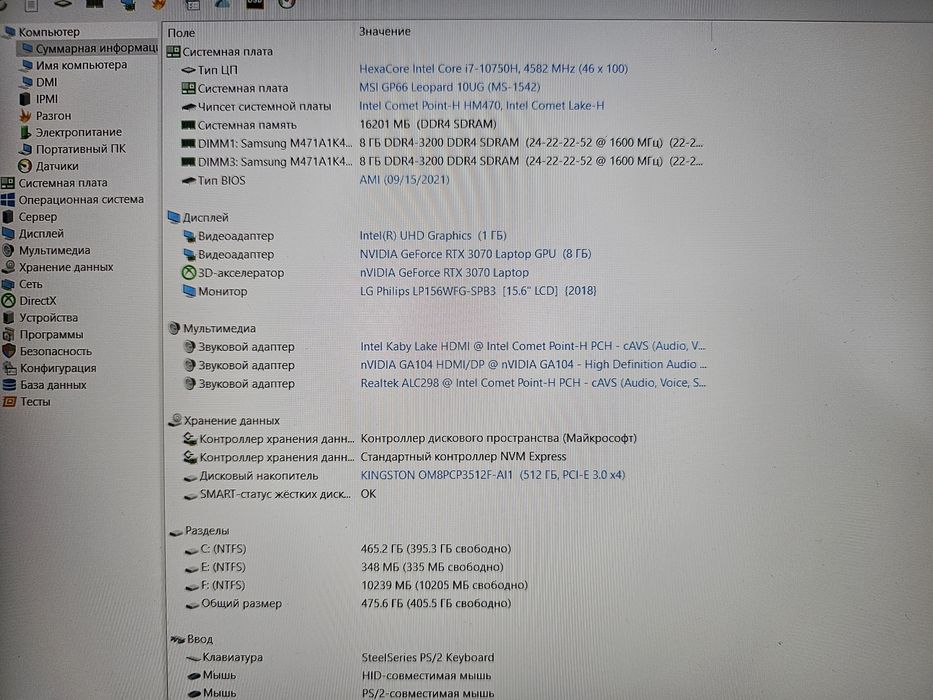Select the E: (NTFS) partition row
Viewport: 933px width, 700px height.
[344, 567]
